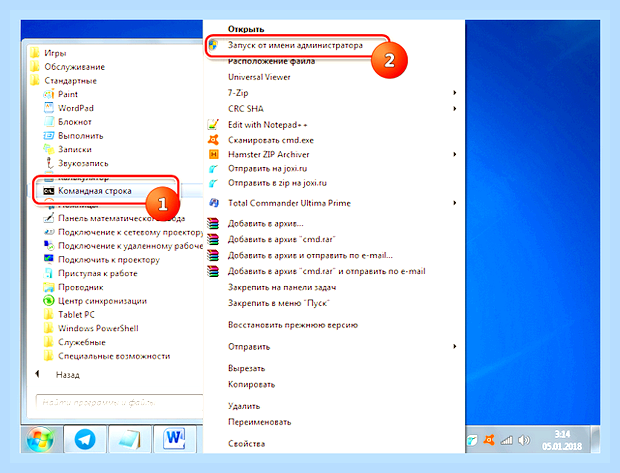Open Свойства in context menu
The image size is (620, 473).
coord(246,444)
